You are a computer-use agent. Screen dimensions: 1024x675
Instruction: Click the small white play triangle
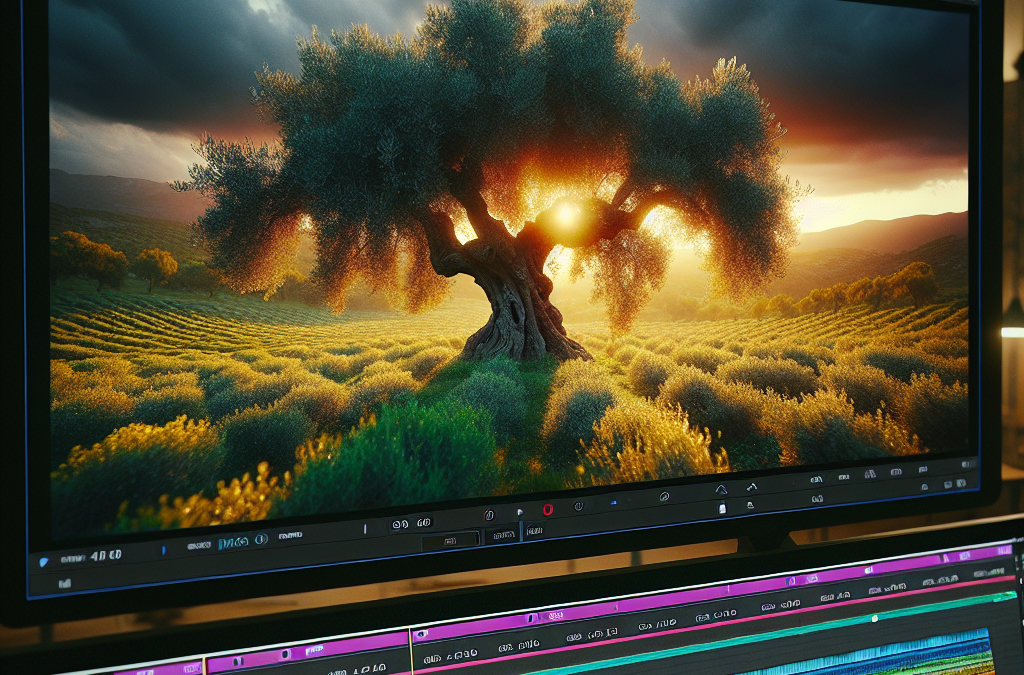tap(520, 512)
